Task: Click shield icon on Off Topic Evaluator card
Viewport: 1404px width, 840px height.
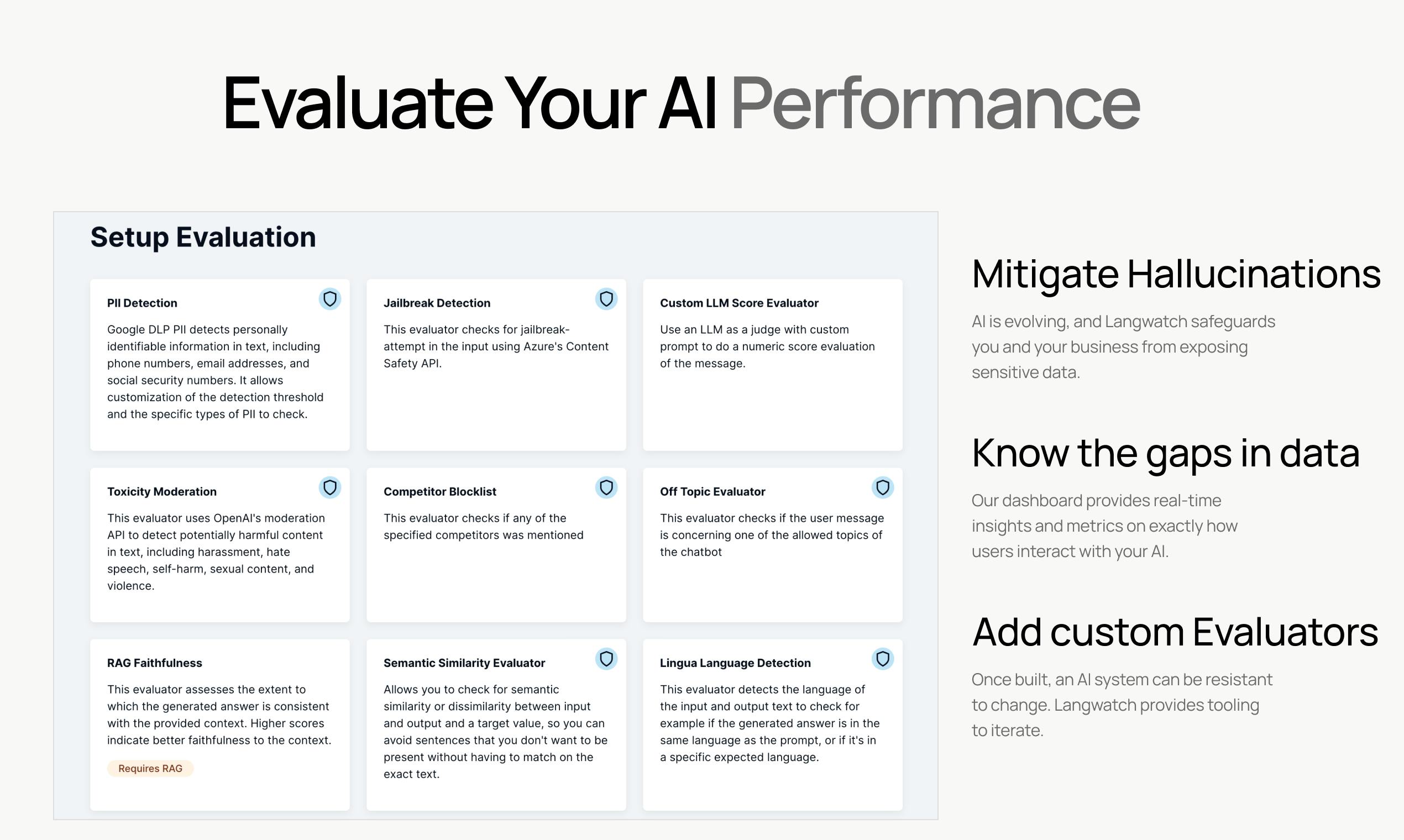Action: pyautogui.click(x=883, y=487)
